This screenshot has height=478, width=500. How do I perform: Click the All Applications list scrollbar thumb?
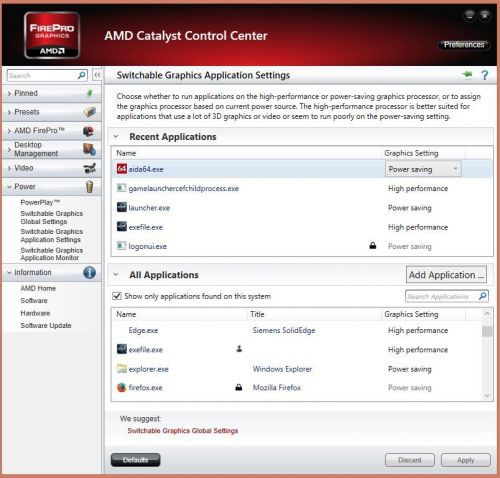487,331
